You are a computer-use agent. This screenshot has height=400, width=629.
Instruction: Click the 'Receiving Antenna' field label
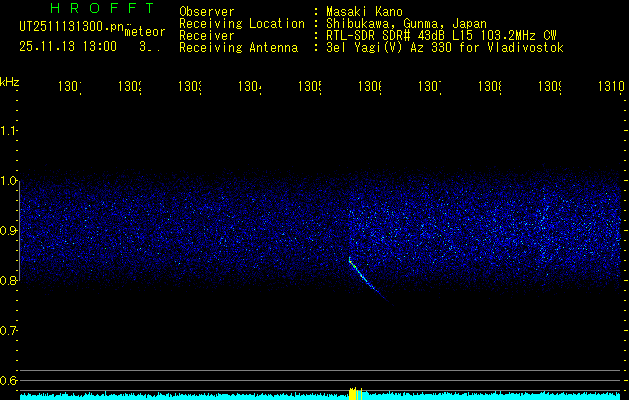tap(237, 47)
